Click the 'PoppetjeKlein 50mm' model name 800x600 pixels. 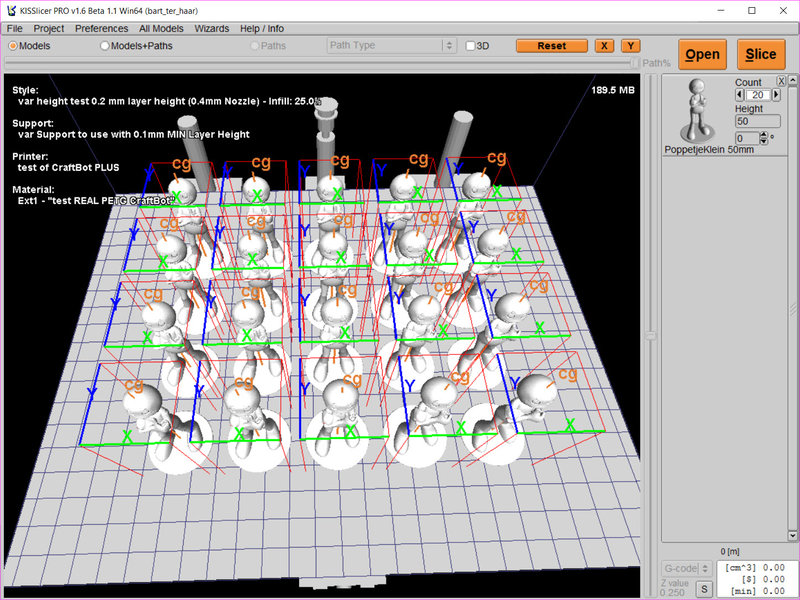click(709, 149)
